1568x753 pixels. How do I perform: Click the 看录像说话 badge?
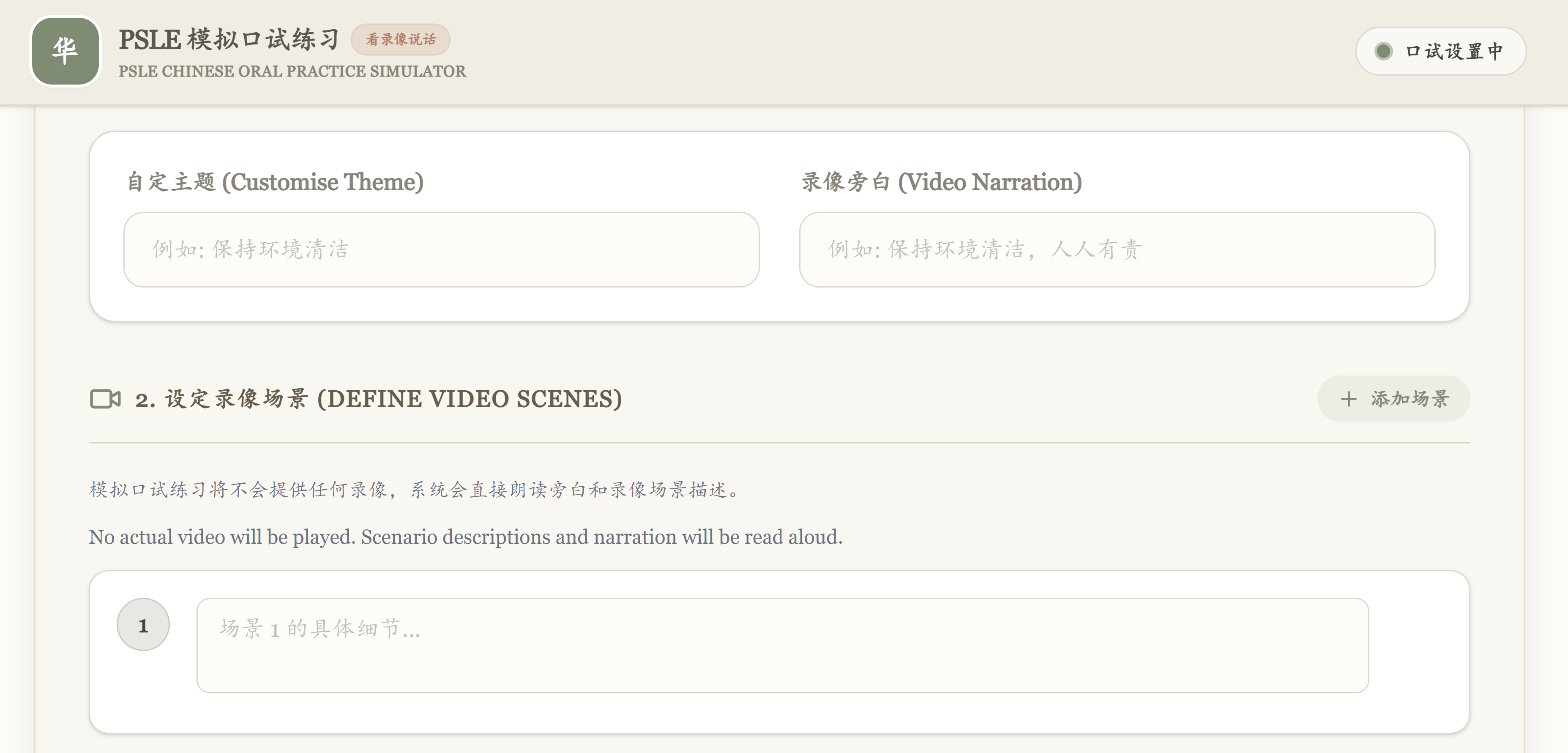(401, 40)
